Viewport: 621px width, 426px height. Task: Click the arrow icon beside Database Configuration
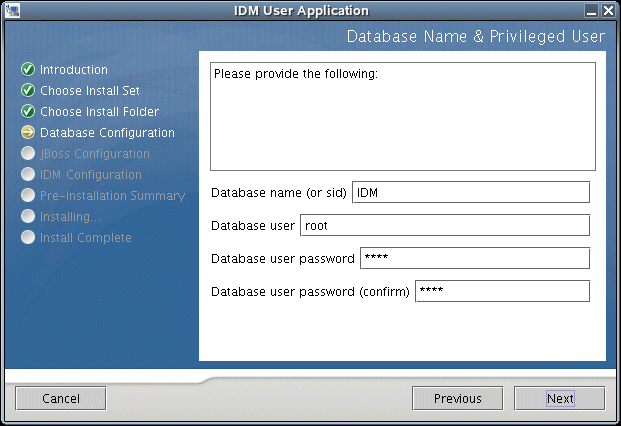coord(28,133)
